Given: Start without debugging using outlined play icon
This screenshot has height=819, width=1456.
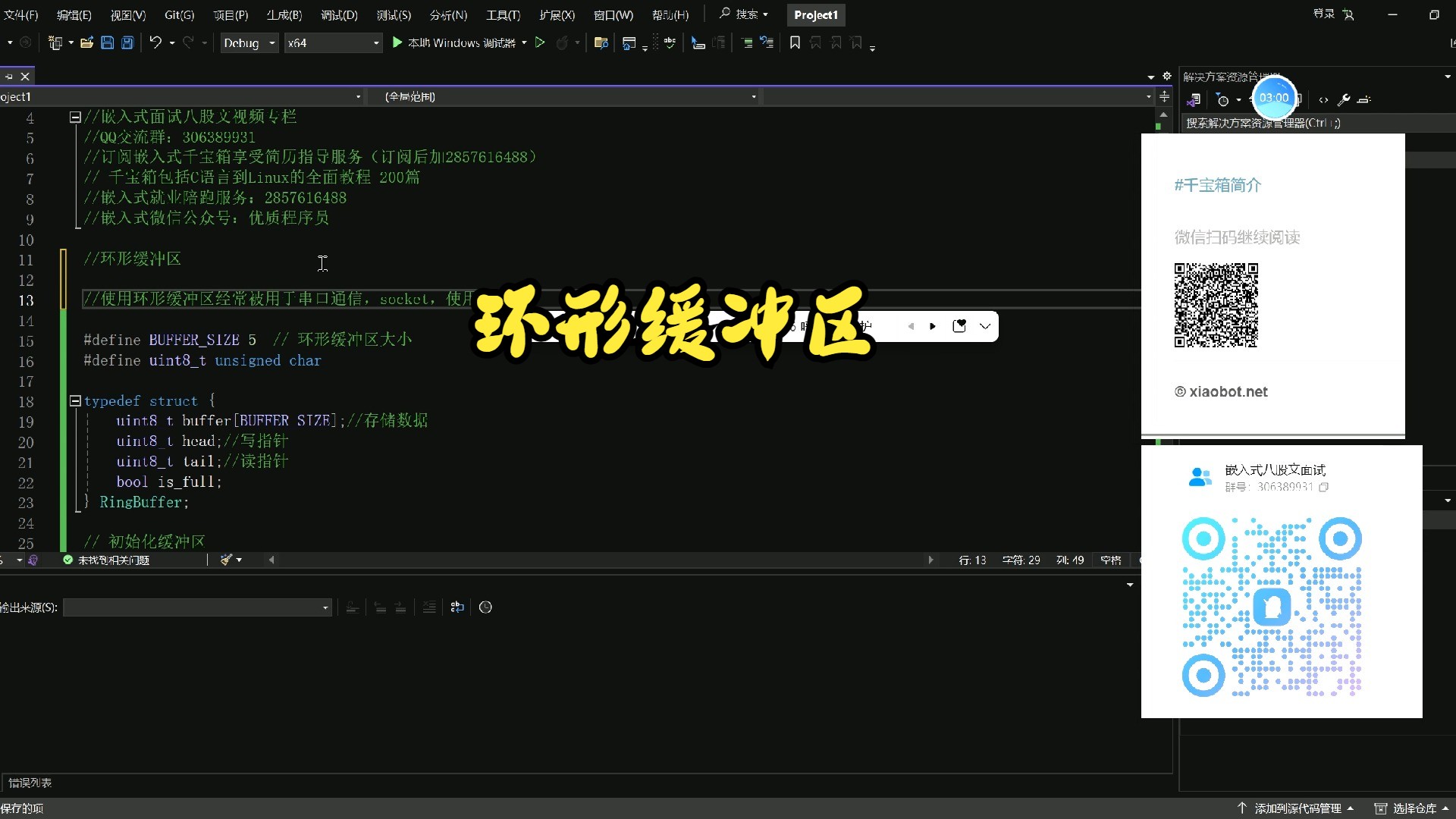Looking at the screenshot, I should coord(540,43).
